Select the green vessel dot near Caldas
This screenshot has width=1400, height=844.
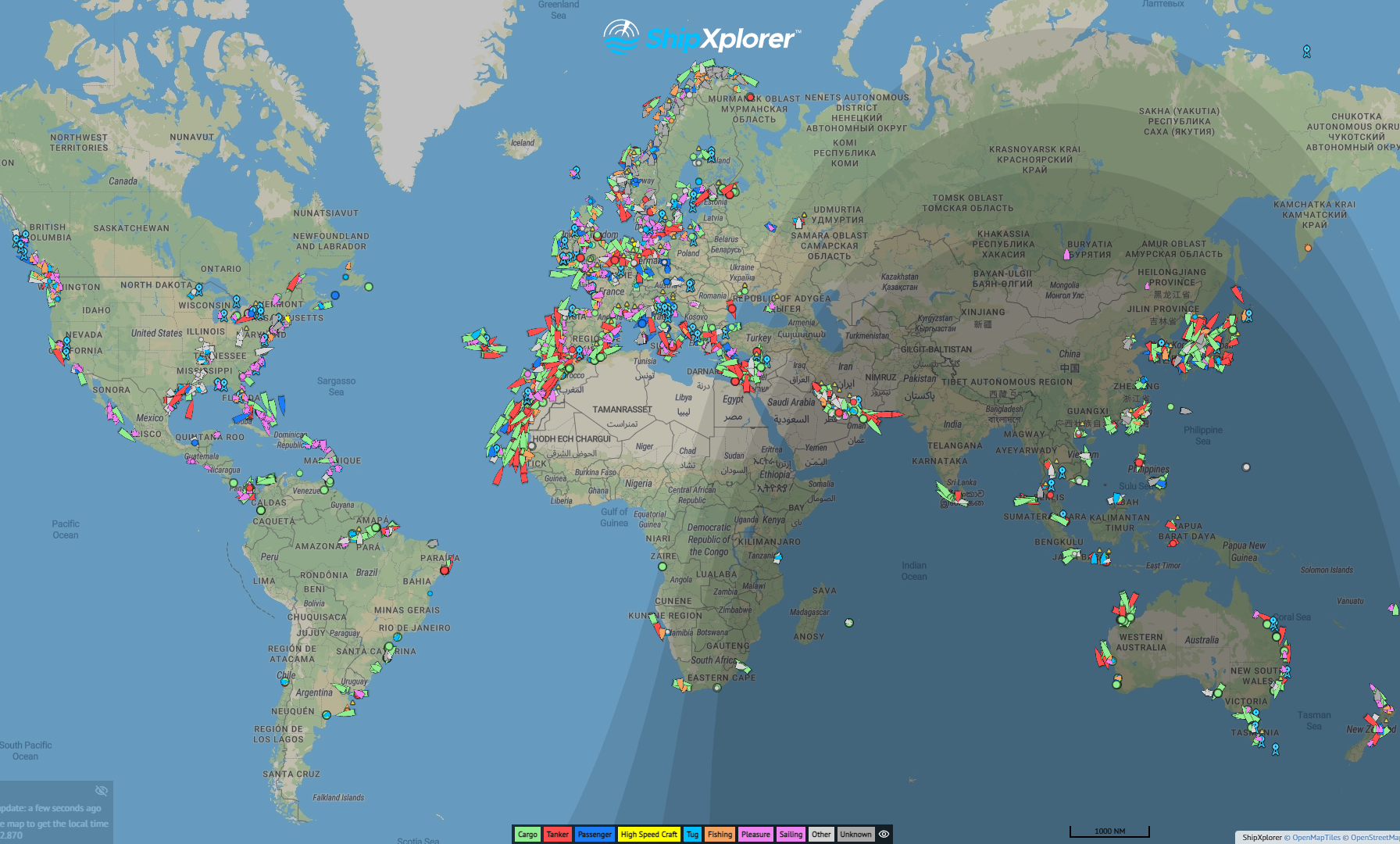pyautogui.click(x=261, y=510)
